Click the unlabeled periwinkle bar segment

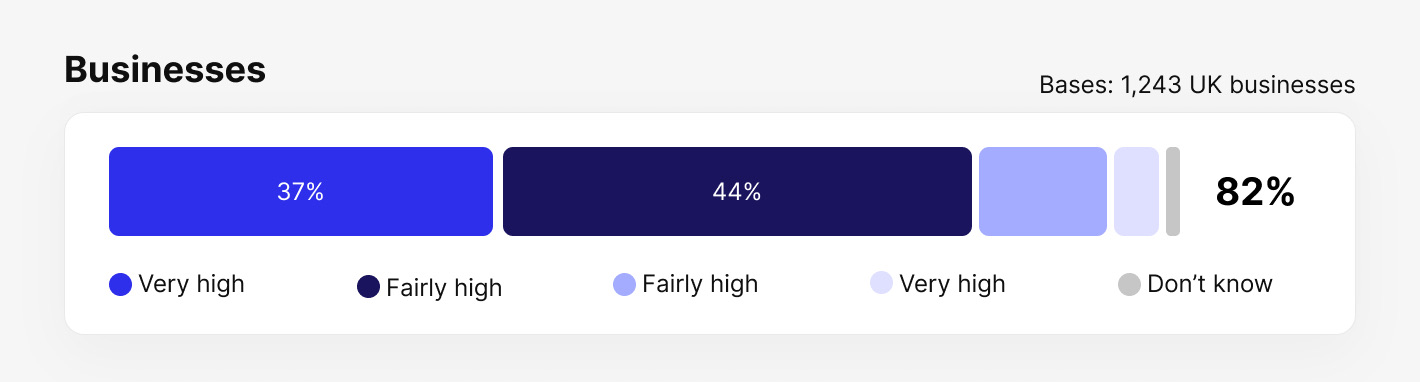1043,192
